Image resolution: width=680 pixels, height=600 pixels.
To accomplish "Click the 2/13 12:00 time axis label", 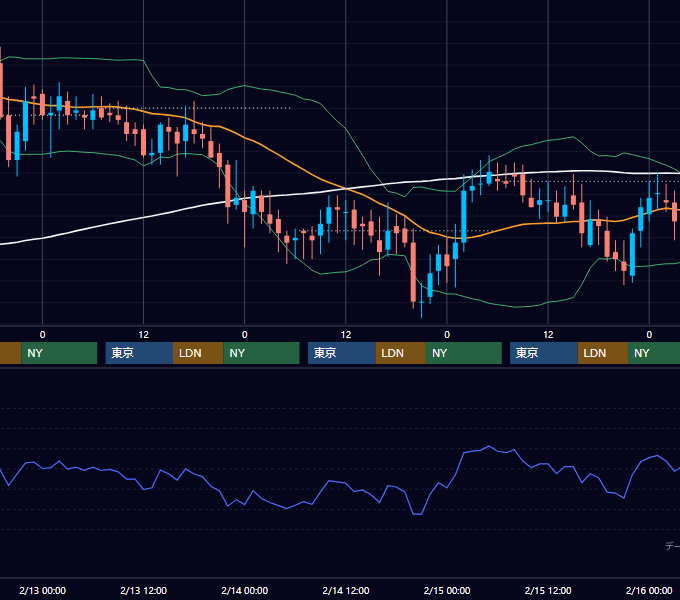I will click(x=144, y=590).
